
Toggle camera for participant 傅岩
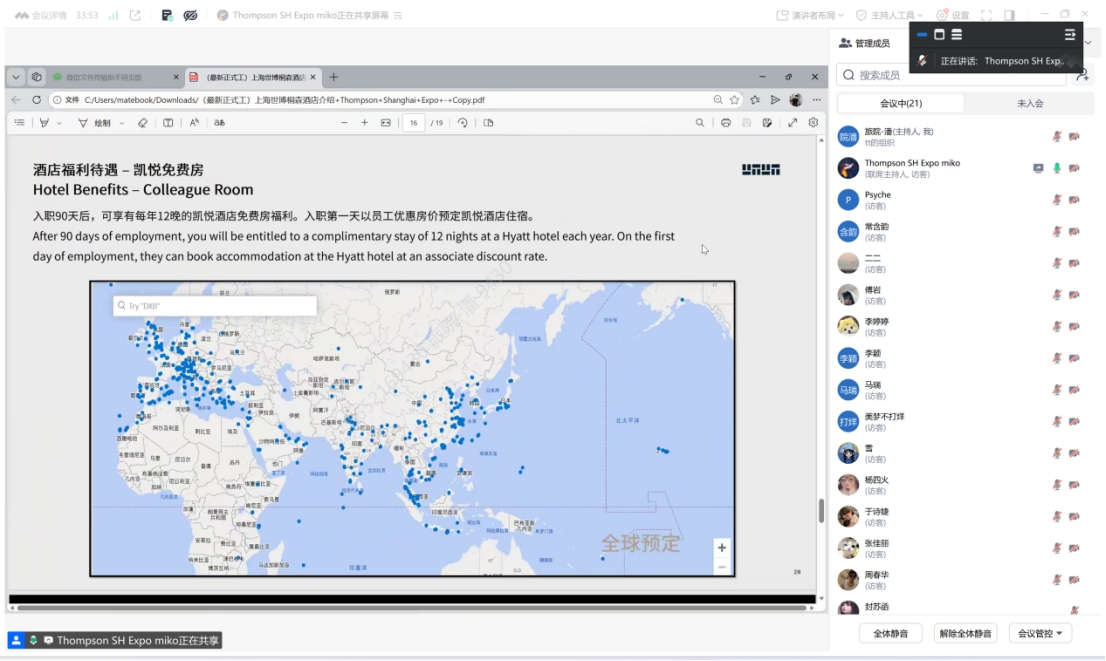click(x=1074, y=295)
